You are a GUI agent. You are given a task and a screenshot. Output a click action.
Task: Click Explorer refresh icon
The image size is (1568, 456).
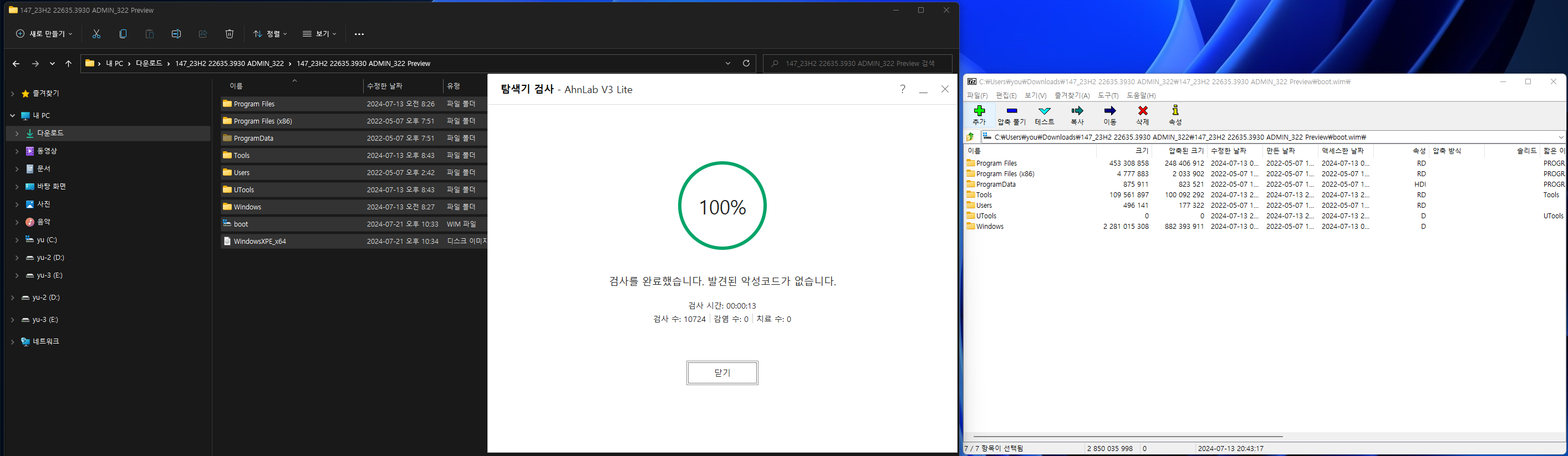coord(746,63)
